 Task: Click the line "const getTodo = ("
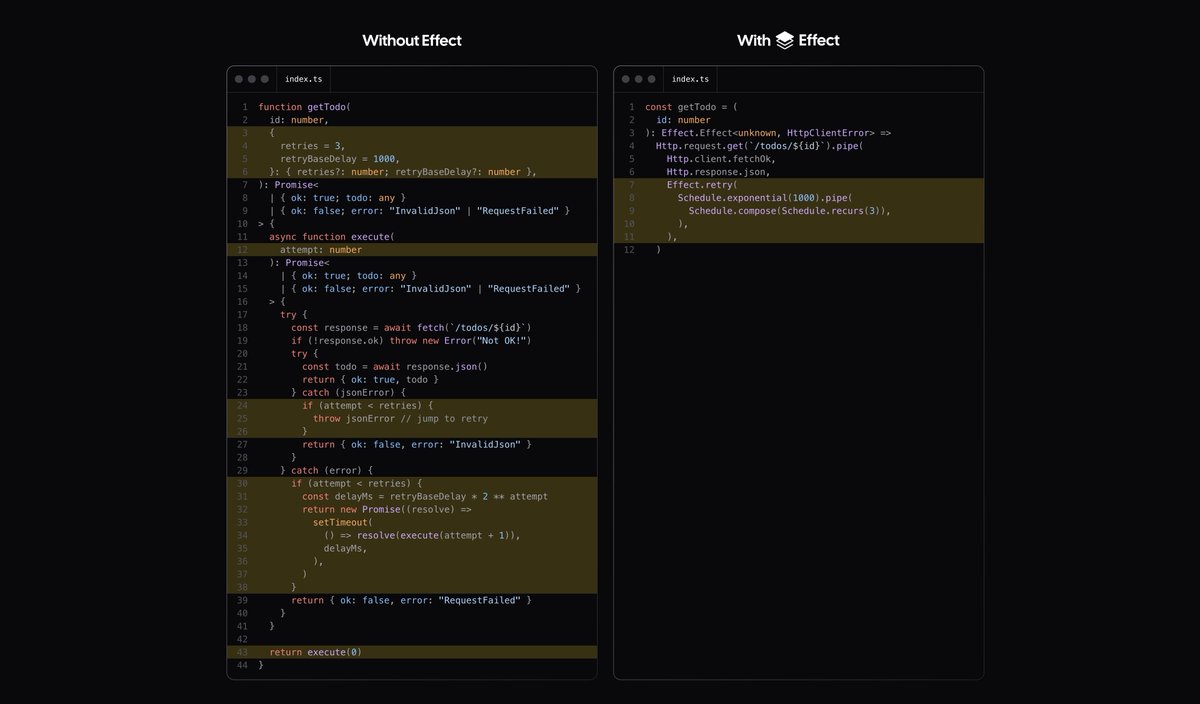point(691,107)
